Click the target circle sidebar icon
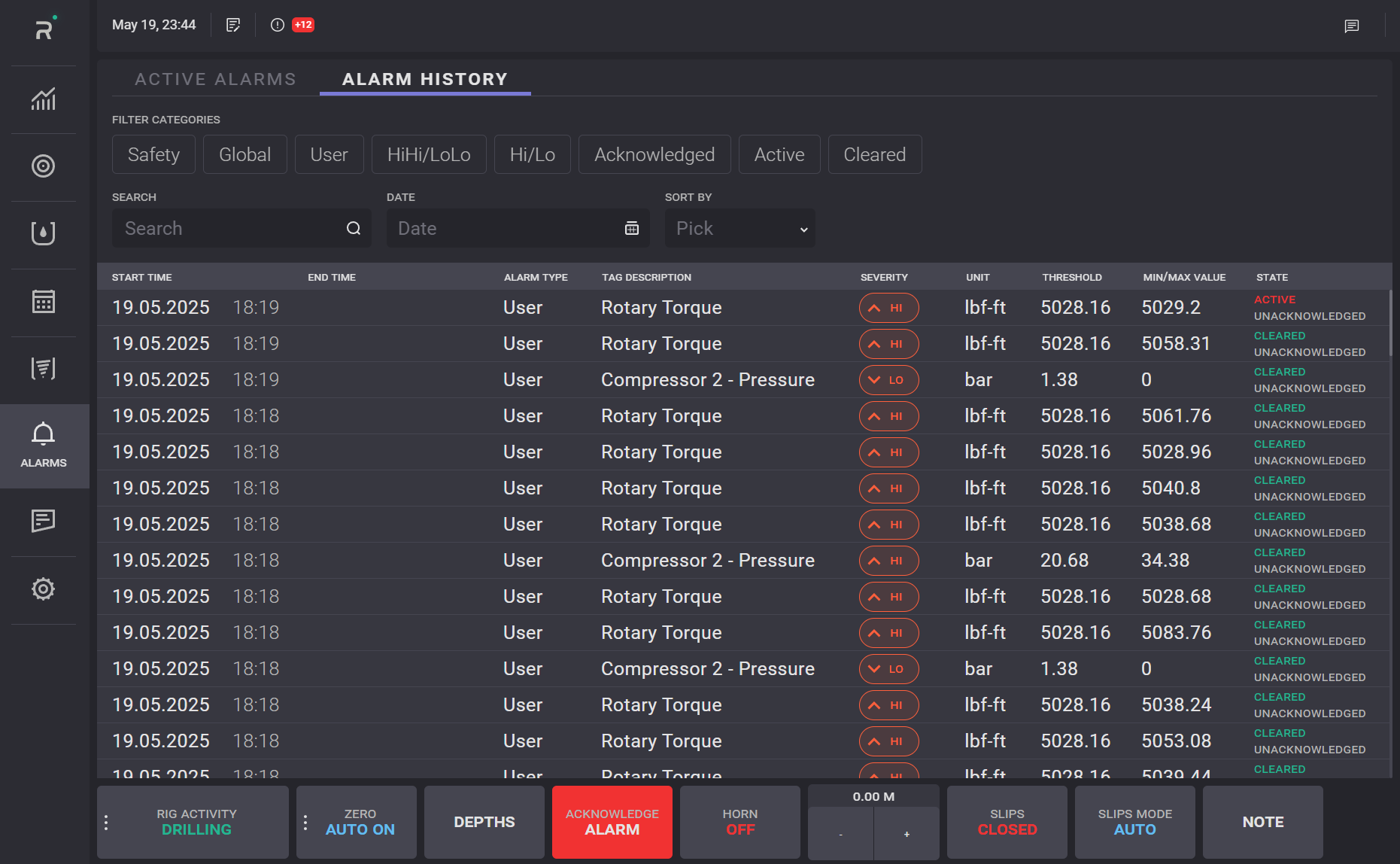1400x864 pixels. pyautogui.click(x=44, y=166)
